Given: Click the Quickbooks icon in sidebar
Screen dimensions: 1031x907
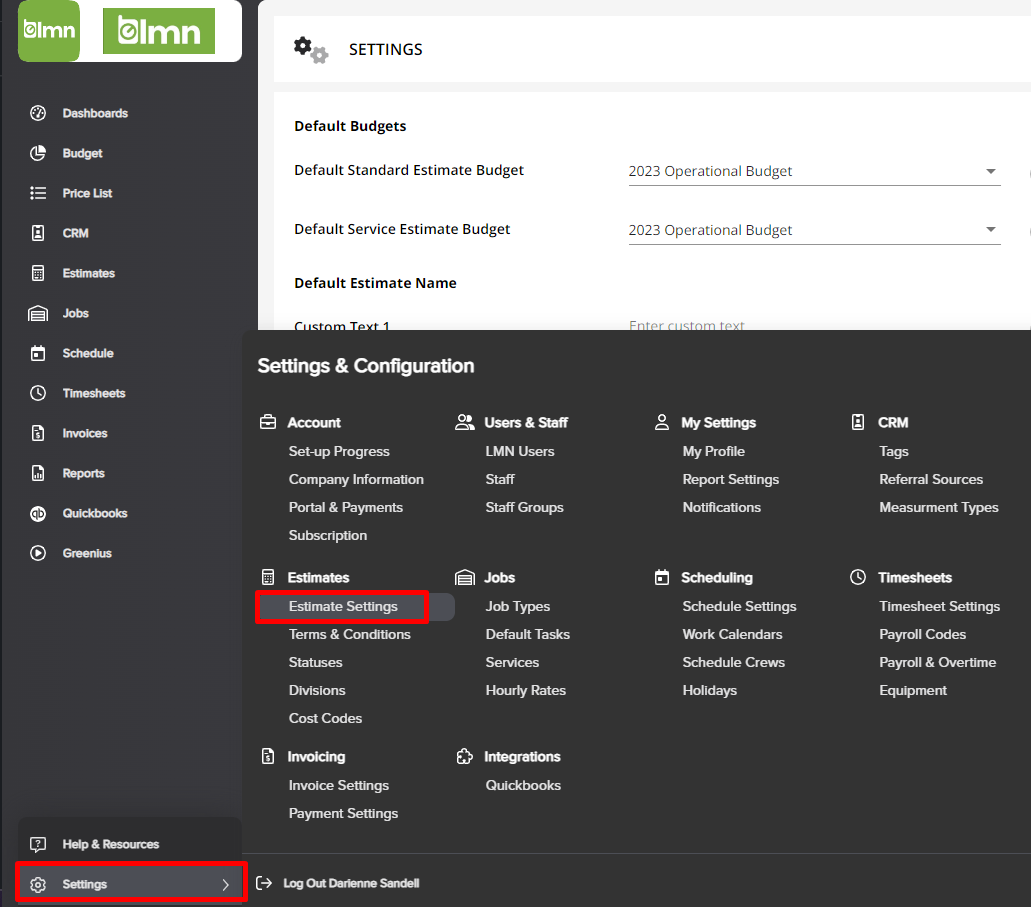Looking at the screenshot, I should click(x=38, y=514).
